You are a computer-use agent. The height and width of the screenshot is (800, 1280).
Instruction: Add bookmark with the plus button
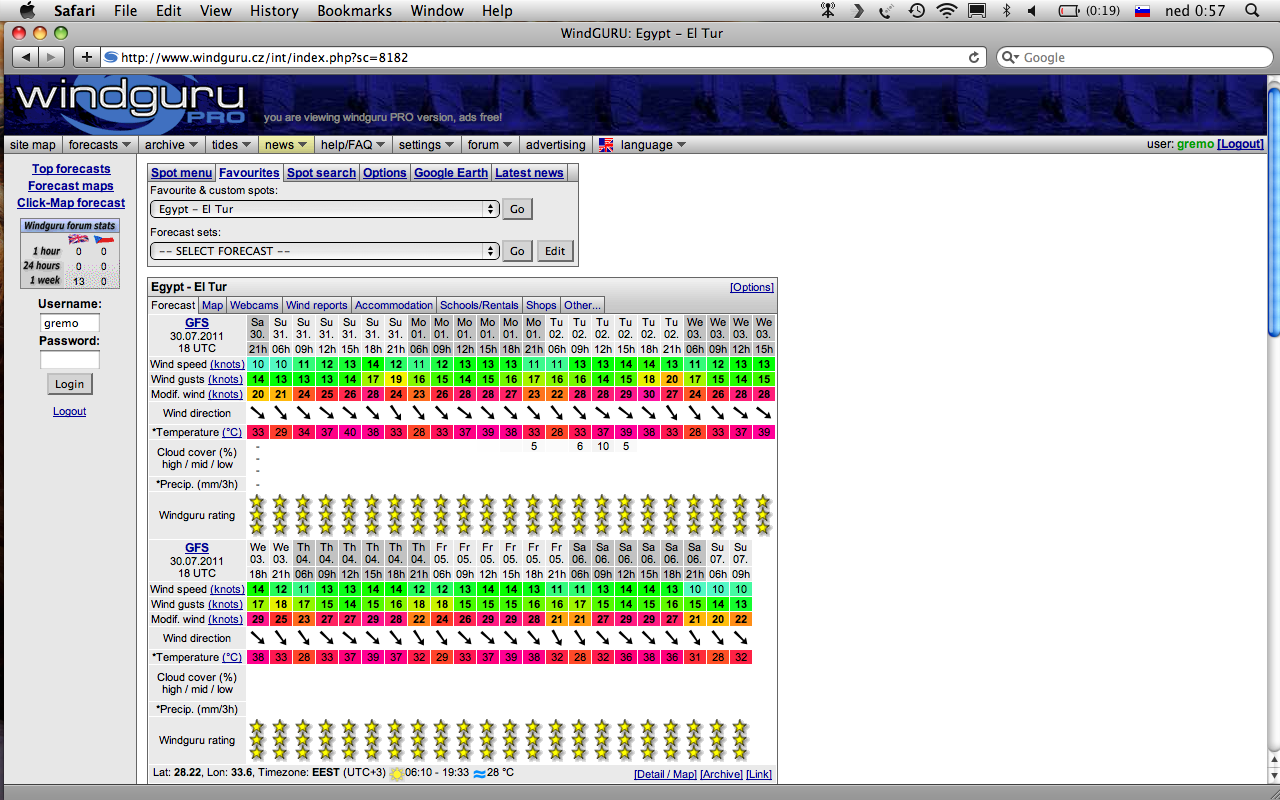(87, 57)
